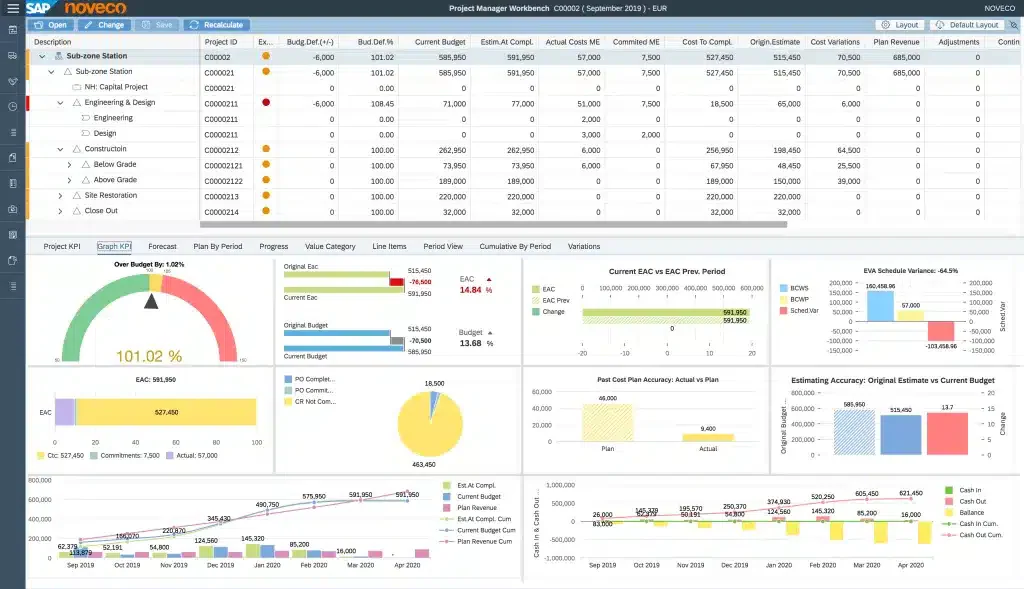Toggle the PO Complet... pie legend swatch

click(288, 379)
